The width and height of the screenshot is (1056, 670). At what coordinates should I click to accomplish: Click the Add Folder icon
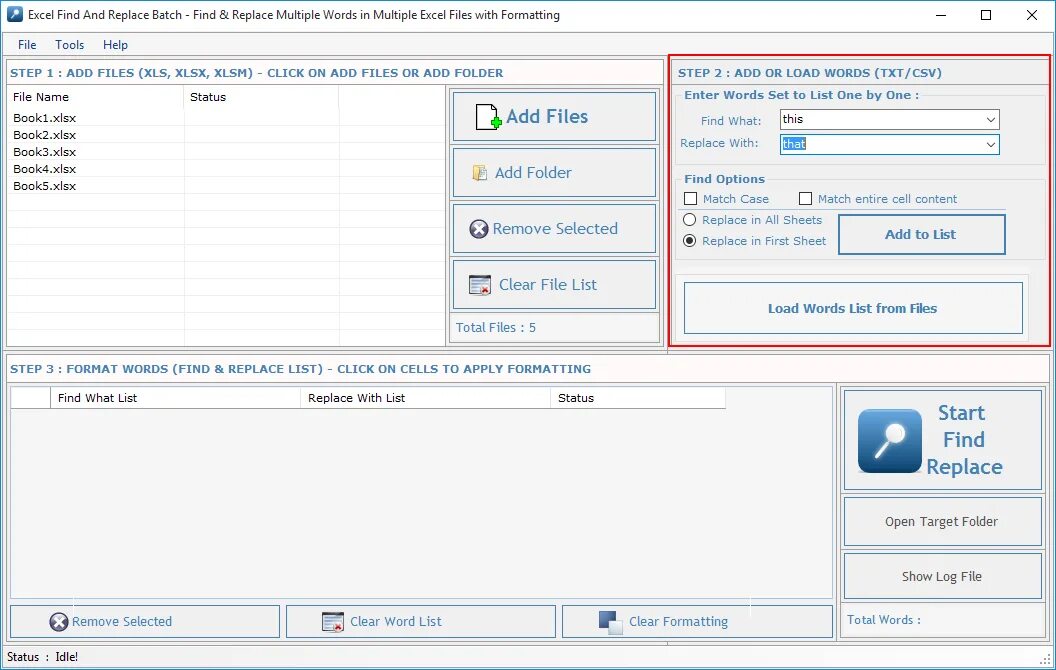(x=480, y=173)
